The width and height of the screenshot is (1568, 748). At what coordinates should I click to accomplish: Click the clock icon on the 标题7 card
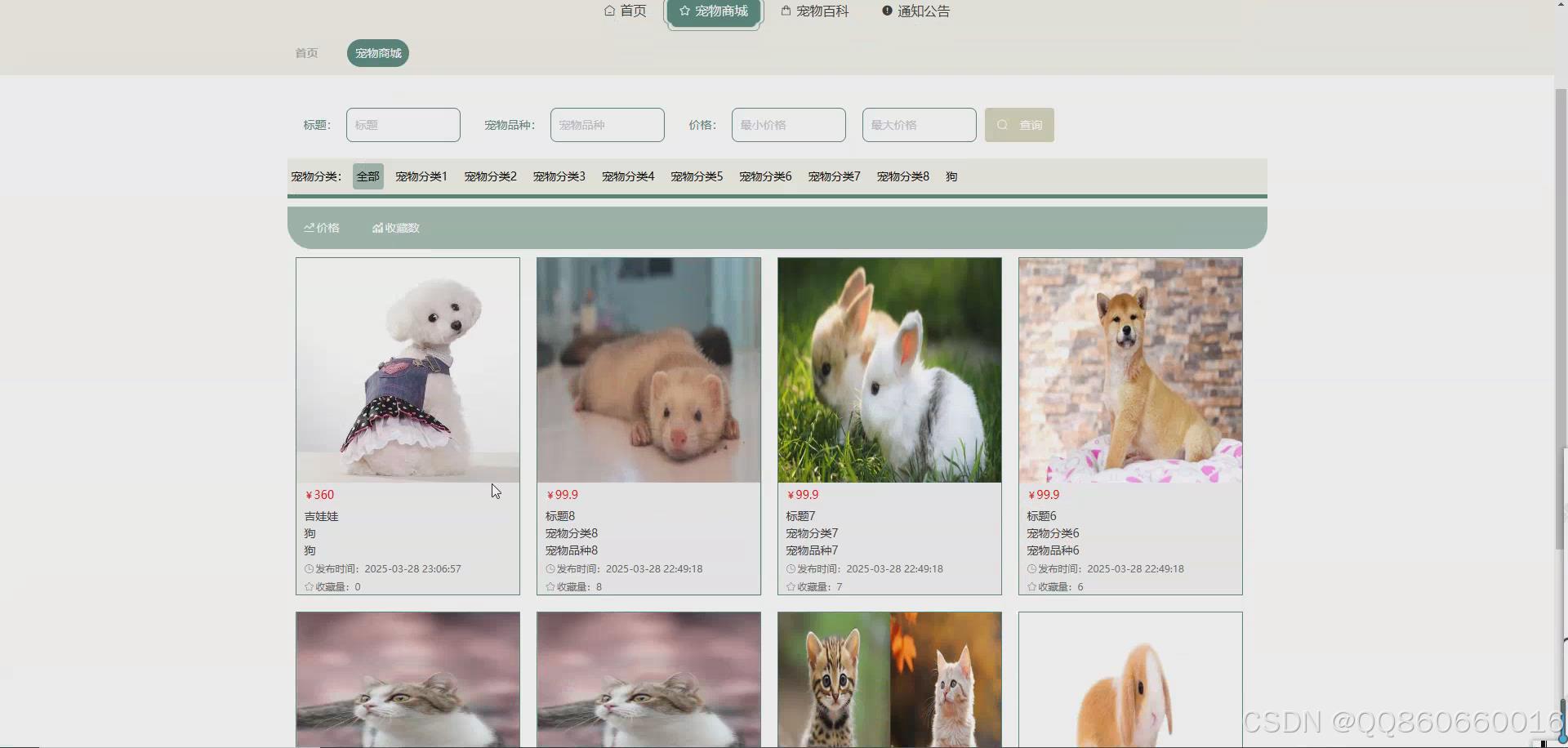click(791, 569)
